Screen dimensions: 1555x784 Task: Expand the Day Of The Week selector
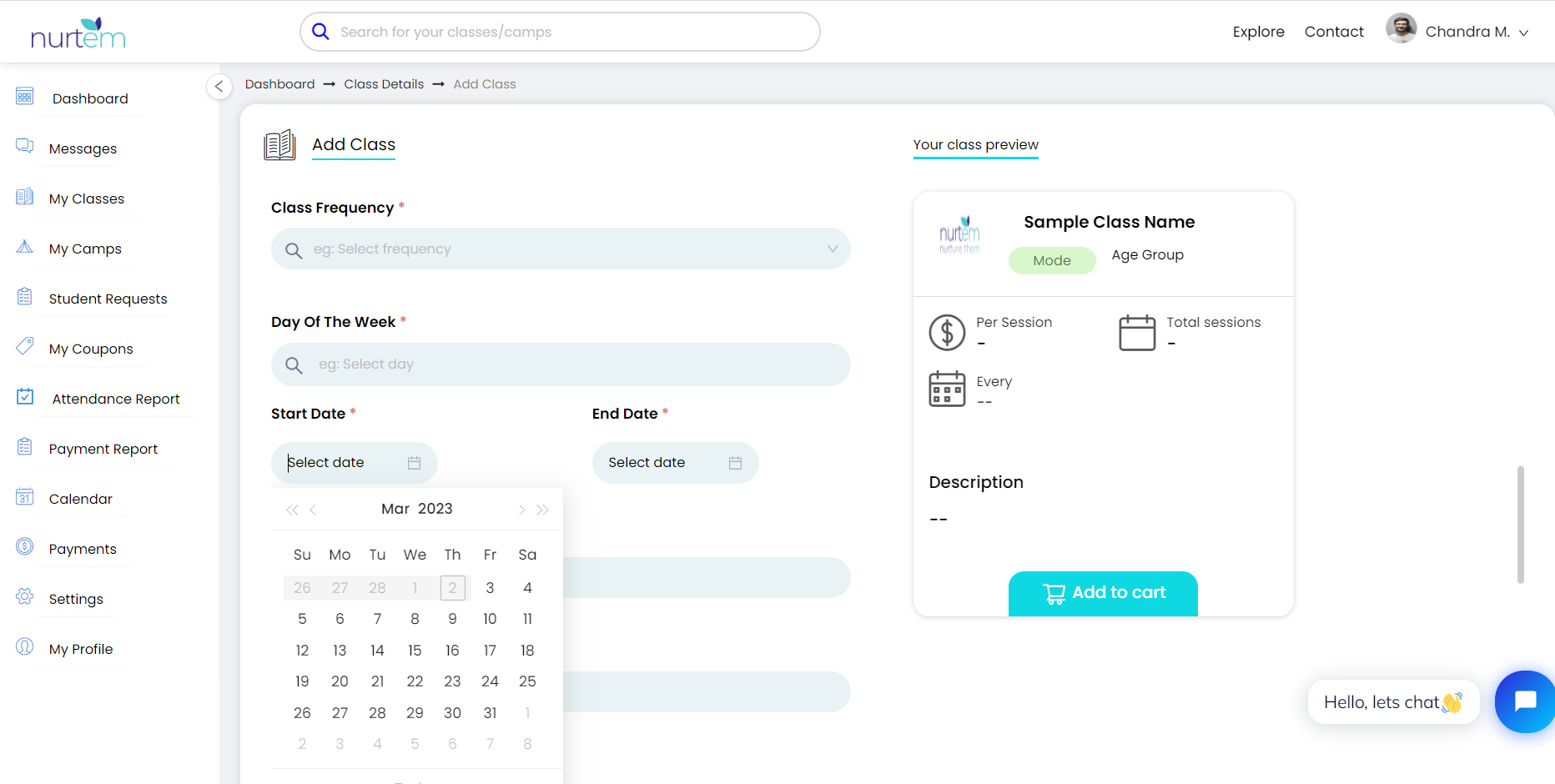(x=560, y=364)
